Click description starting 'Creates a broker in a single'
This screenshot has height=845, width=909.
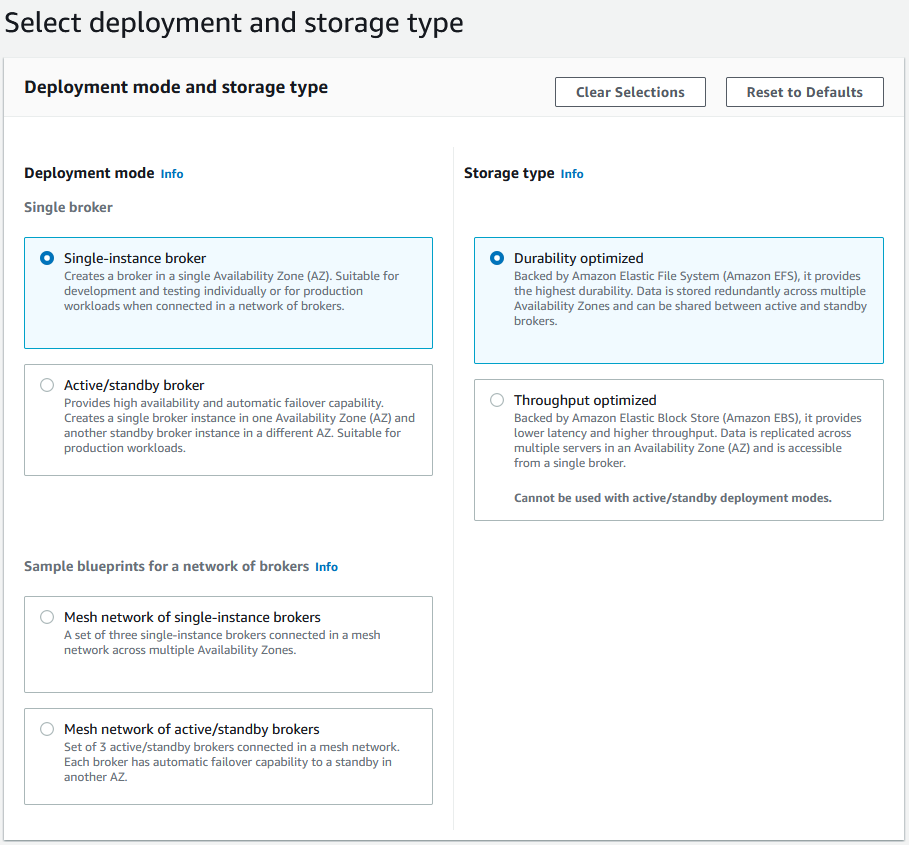[231, 291]
